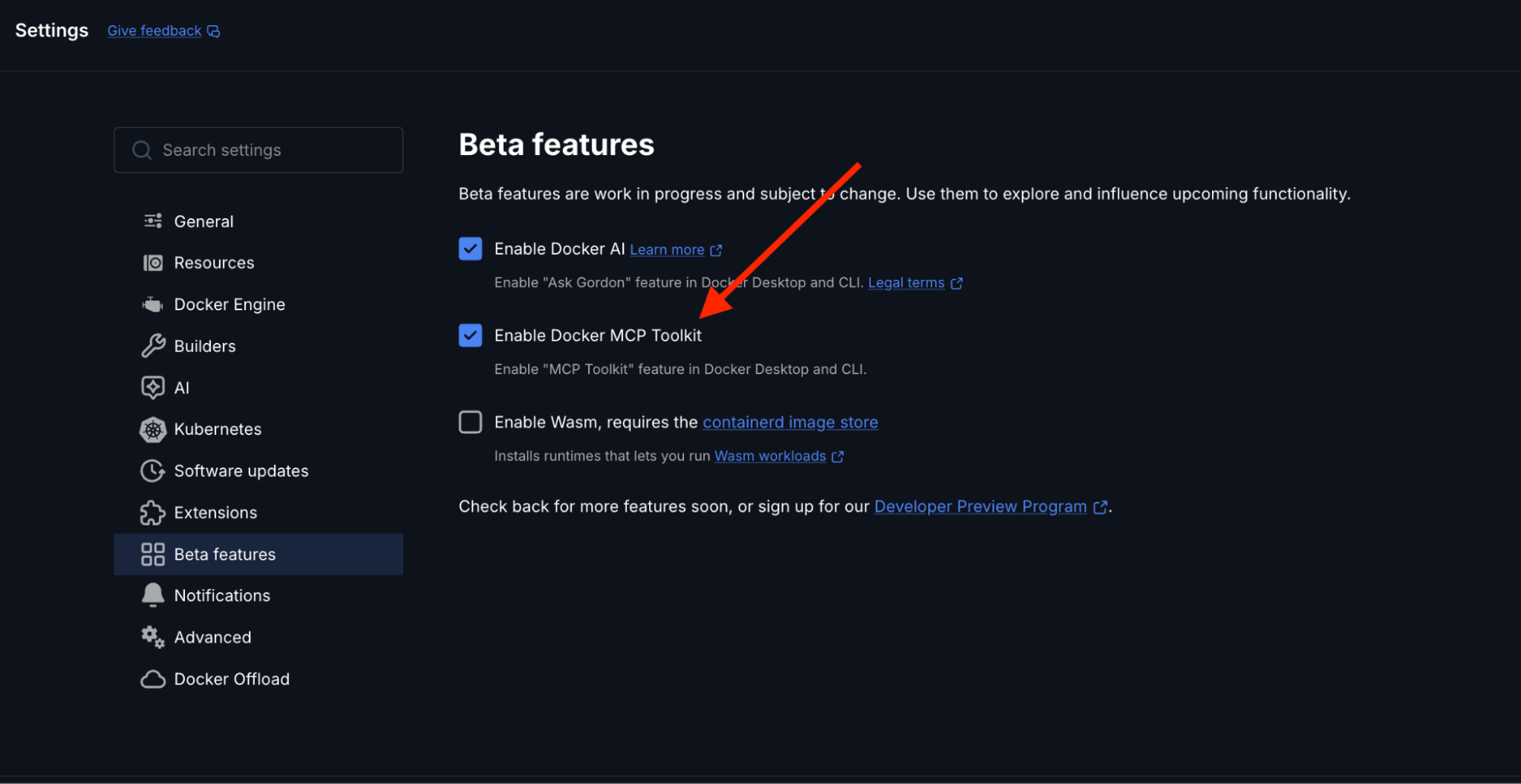Click the Notifications bell icon
Viewport: 1521px width, 784px height.
pyautogui.click(x=153, y=595)
